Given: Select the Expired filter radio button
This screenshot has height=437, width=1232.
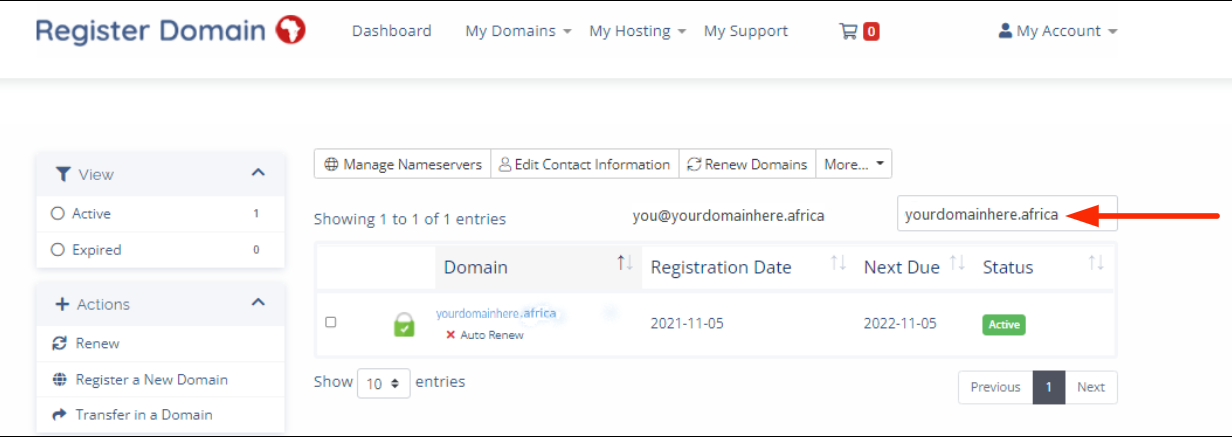Looking at the screenshot, I should pos(57,250).
